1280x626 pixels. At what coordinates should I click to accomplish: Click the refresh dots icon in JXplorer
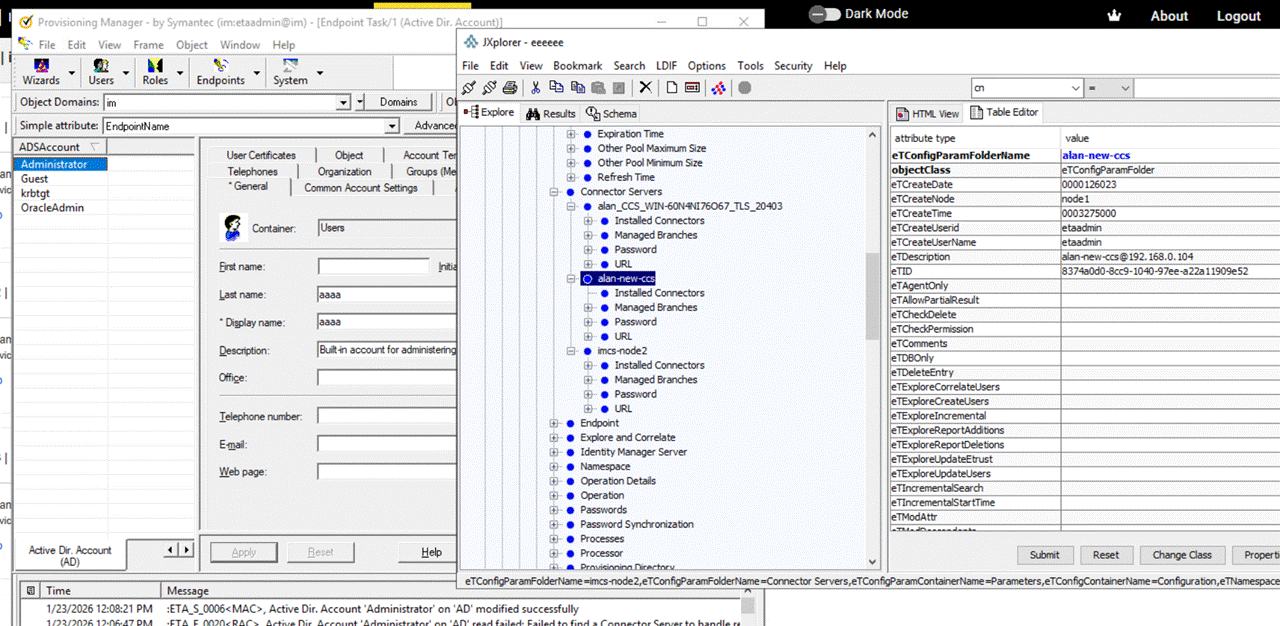pos(718,88)
